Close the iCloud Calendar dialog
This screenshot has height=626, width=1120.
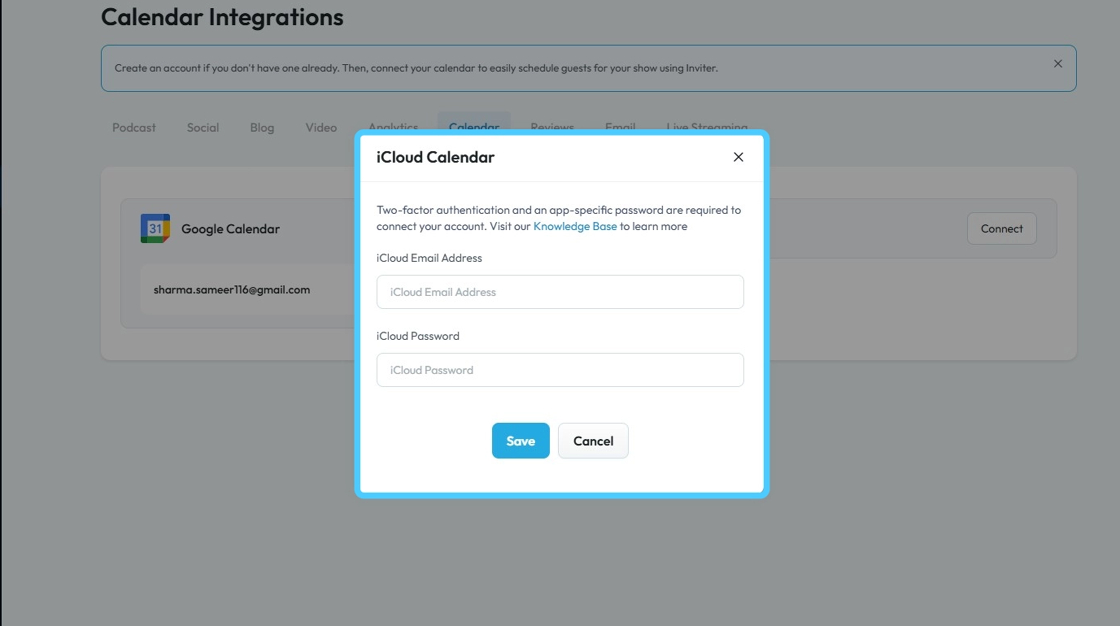pyautogui.click(x=738, y=157)
